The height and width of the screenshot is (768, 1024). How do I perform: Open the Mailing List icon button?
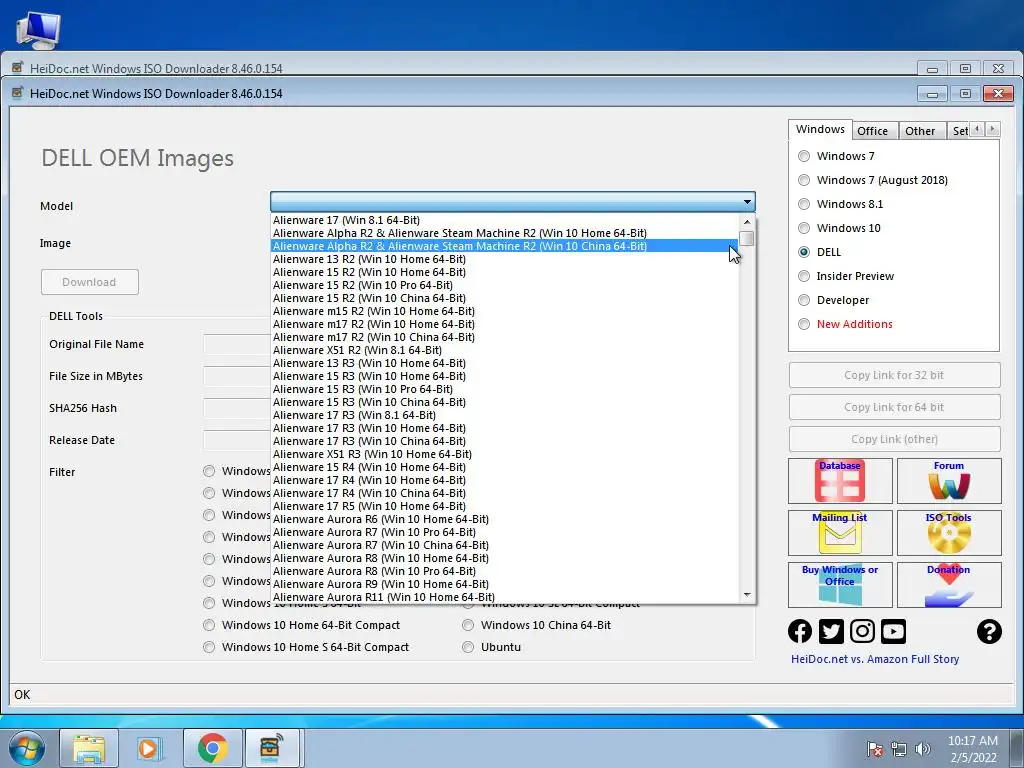tap(840, 533)
